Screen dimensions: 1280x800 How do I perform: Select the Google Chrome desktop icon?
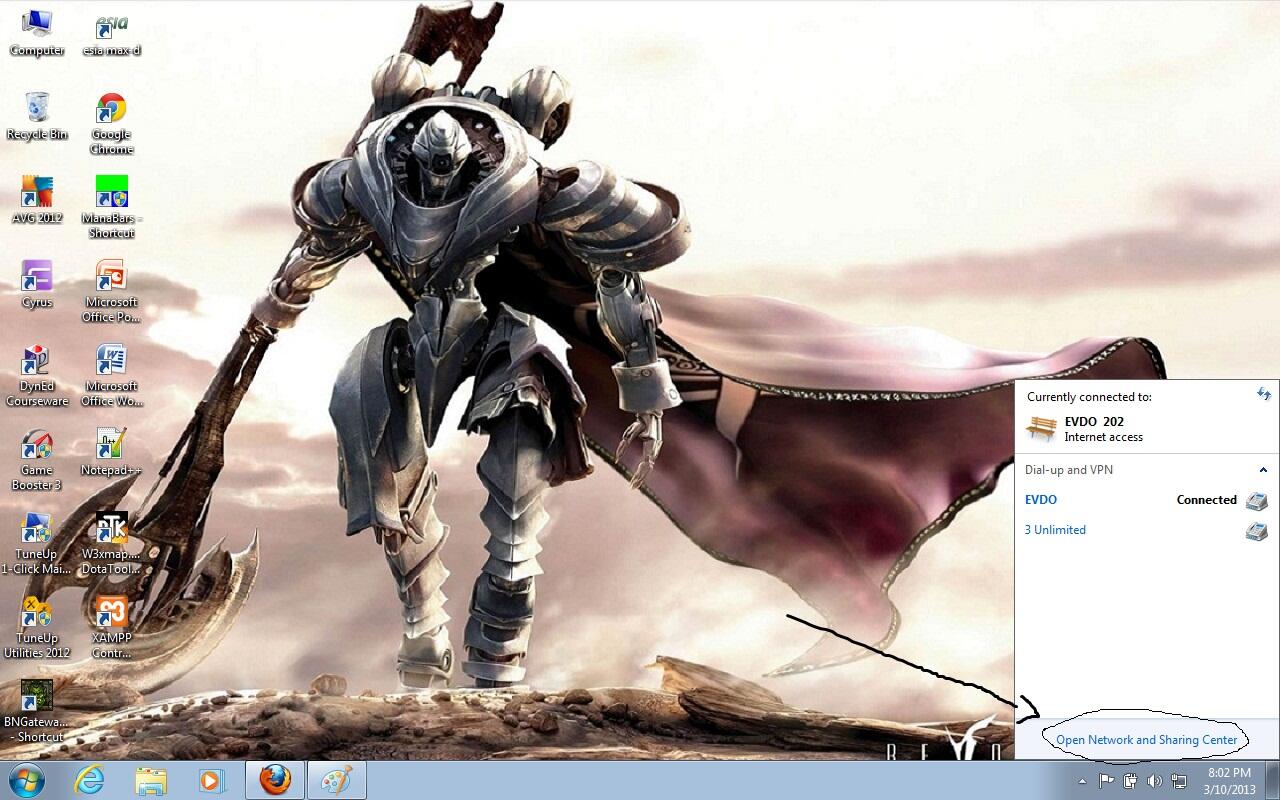coord(111,123)
